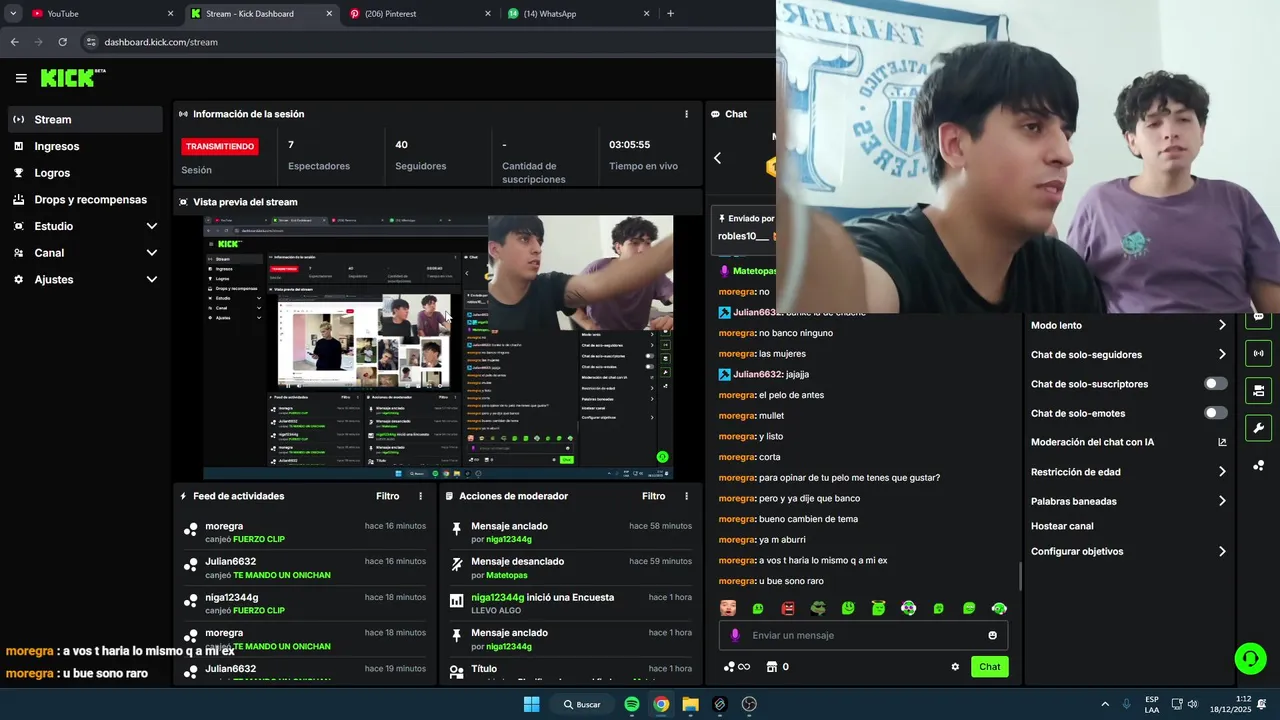Click Mensaje desanclado moderator entry
Image resolution: width=1280 pixels, height=720 pixels.
(570, 568)
